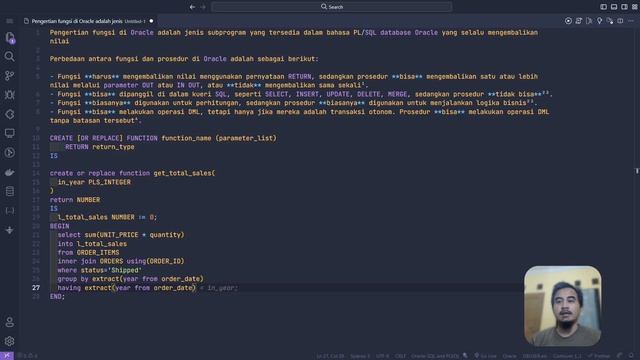Go back with the left arrow
The height and width of the screenshot is (360, 640).
point(192,7)
